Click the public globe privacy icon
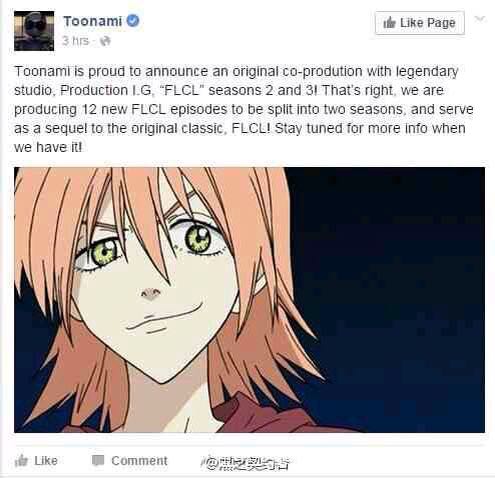The height and width of the screenshot is (478, 495). click(105, 41)
